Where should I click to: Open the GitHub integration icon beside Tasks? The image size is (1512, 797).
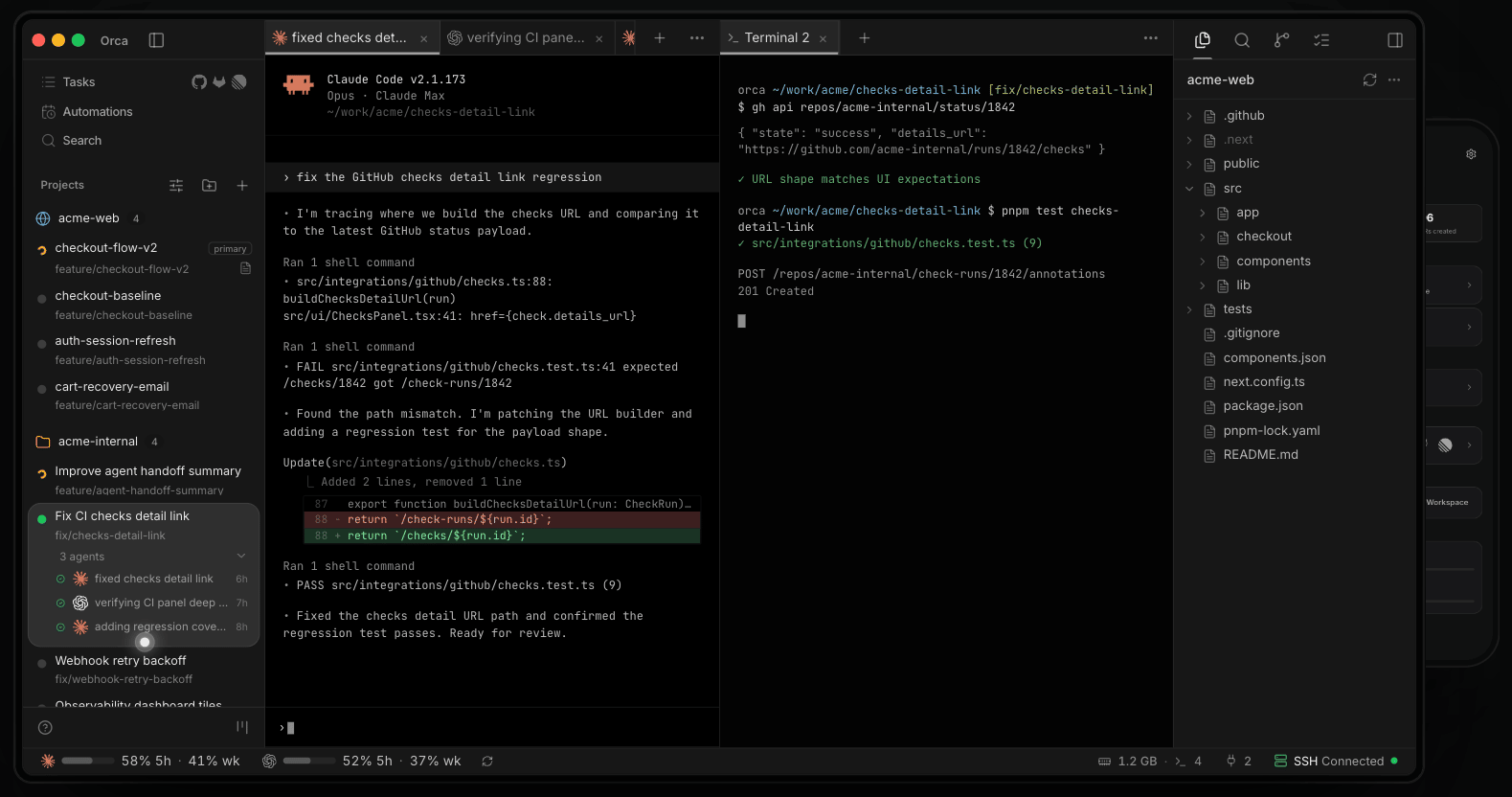199,81
